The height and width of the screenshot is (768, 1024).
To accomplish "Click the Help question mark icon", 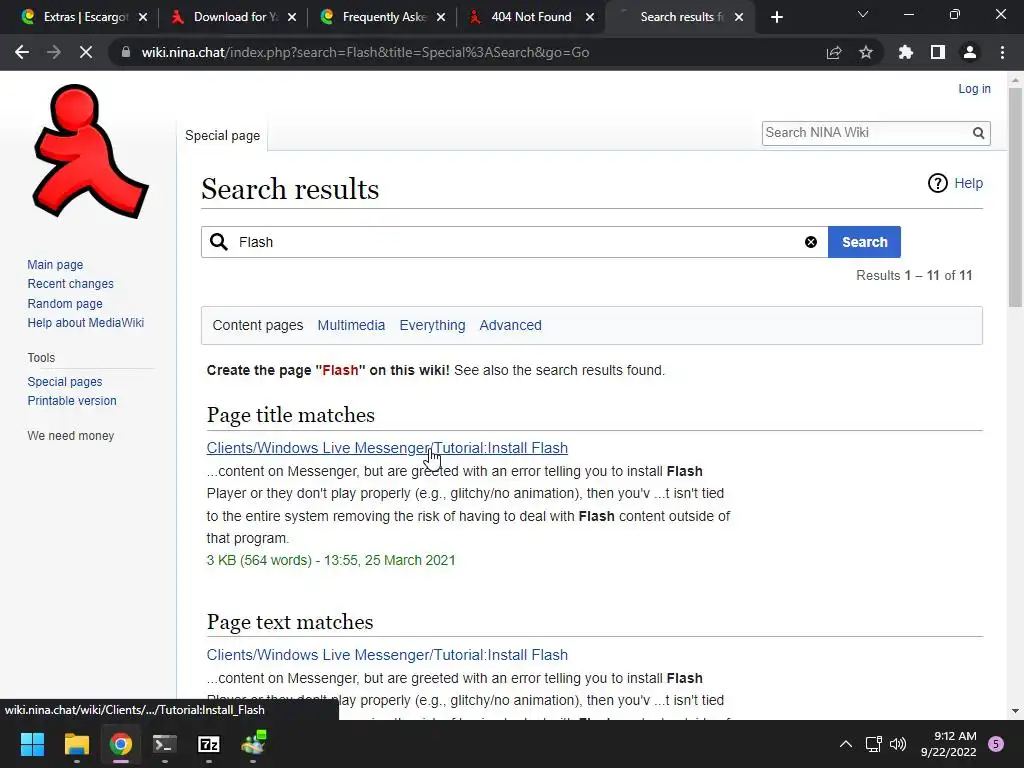I will [937, 184].
